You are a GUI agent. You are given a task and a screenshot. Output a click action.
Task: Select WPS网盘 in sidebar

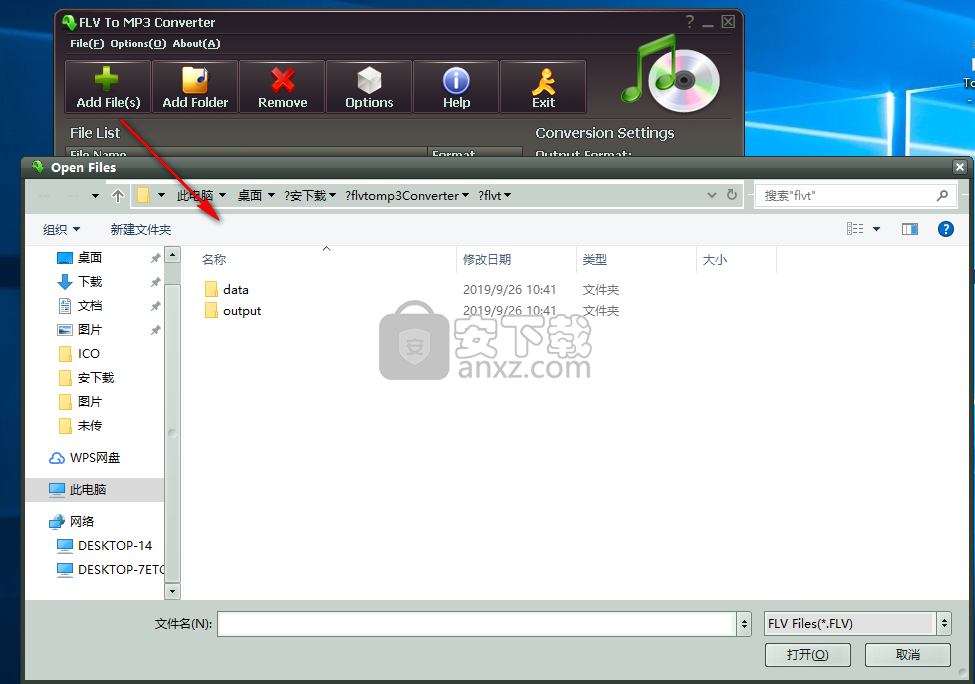pos(95,458)
